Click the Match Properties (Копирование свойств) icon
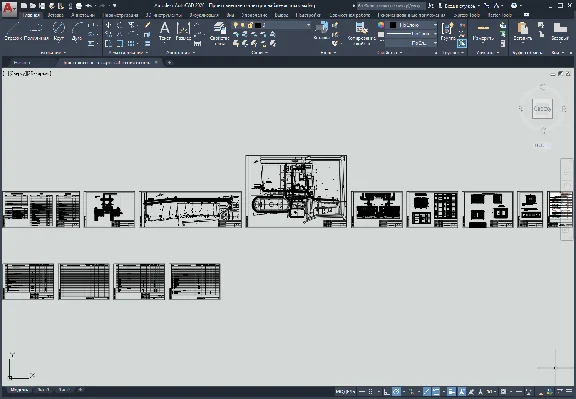This screenshot has width=576, height=399. tap(361, 32)
